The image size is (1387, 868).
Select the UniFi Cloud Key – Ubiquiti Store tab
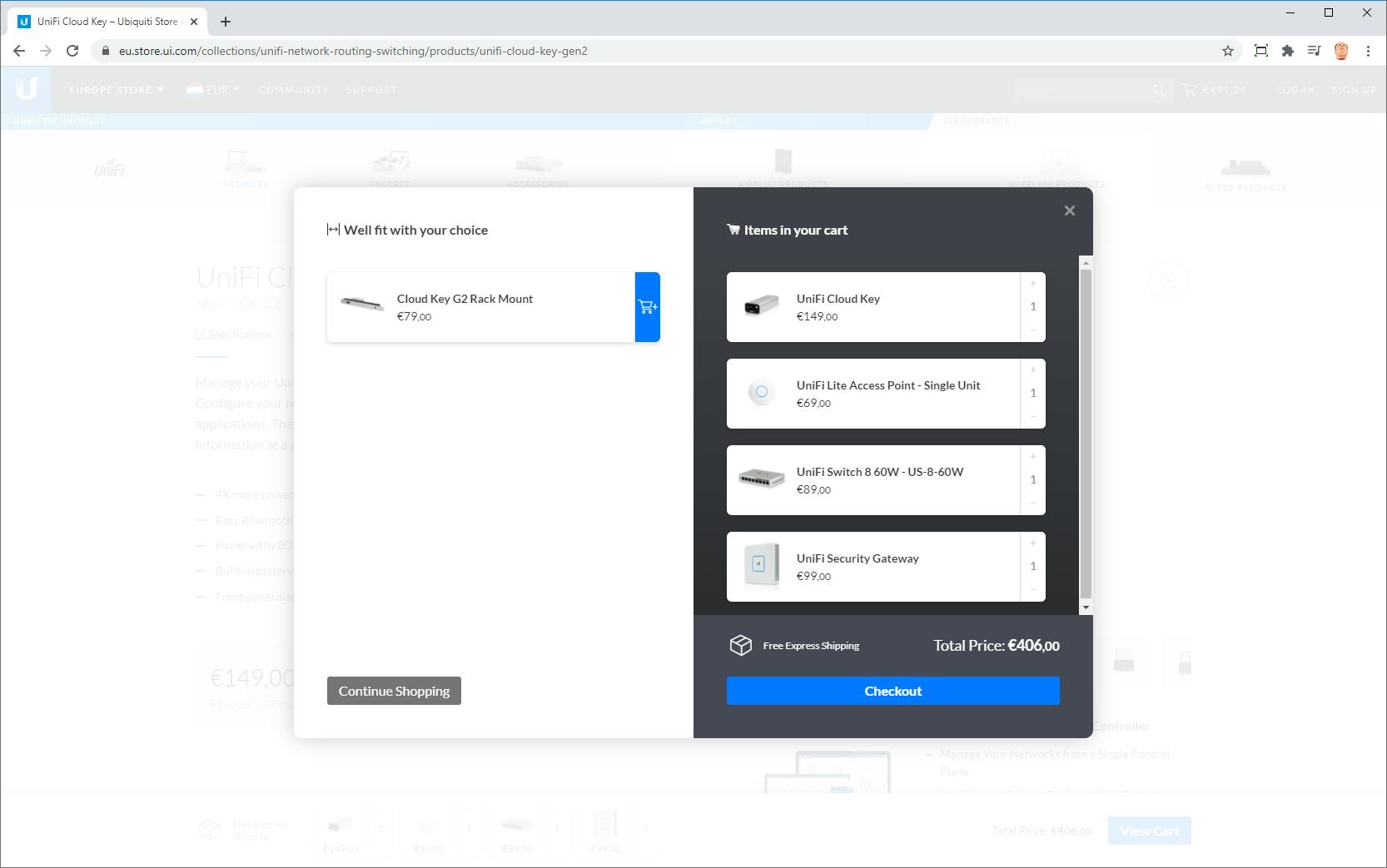(x=108, y=22)
